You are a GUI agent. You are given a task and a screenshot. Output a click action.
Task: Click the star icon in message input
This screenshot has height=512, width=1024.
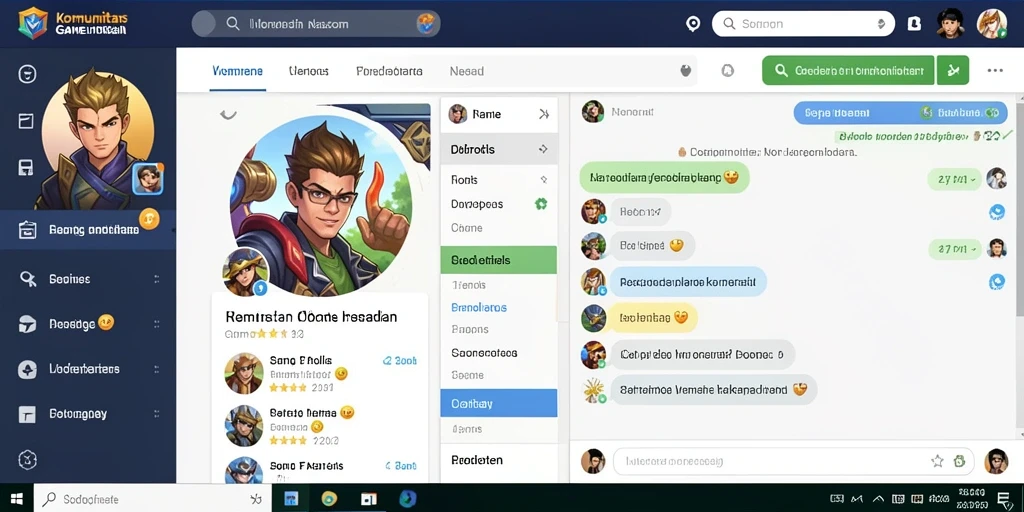point(937,461)
